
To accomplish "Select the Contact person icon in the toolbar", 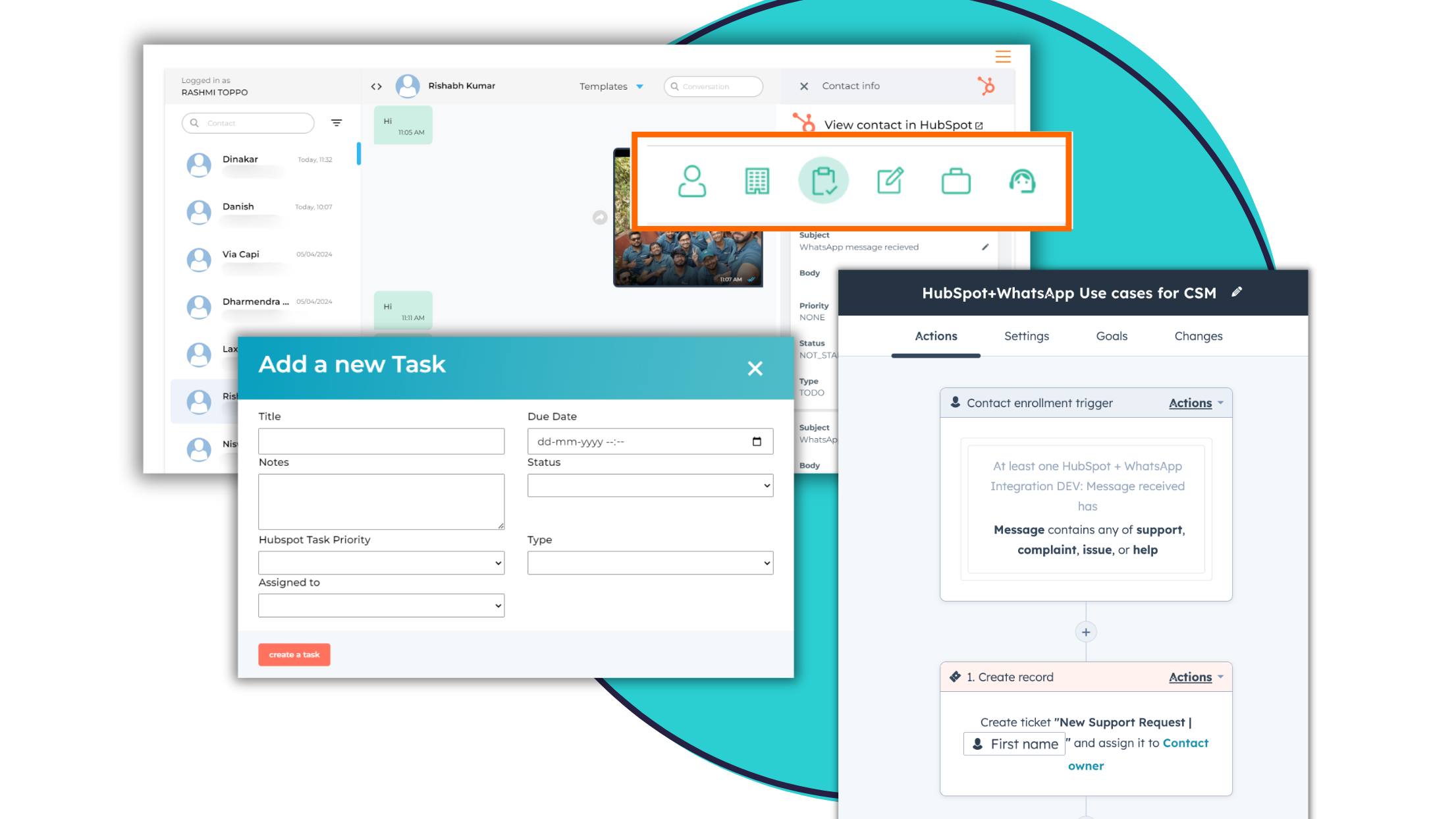I will 692,181.
